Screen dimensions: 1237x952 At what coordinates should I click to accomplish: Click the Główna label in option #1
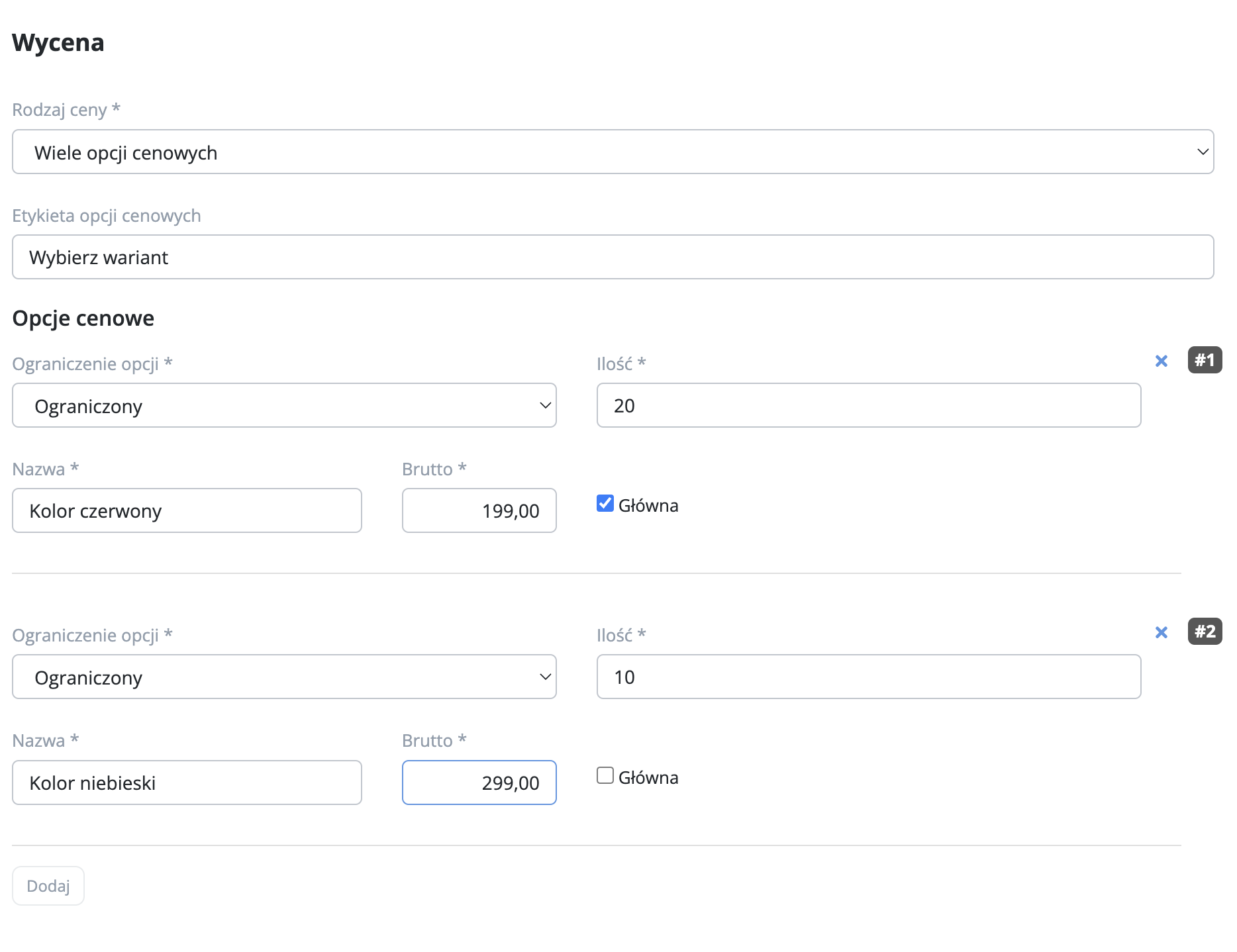tap(648, 506)
